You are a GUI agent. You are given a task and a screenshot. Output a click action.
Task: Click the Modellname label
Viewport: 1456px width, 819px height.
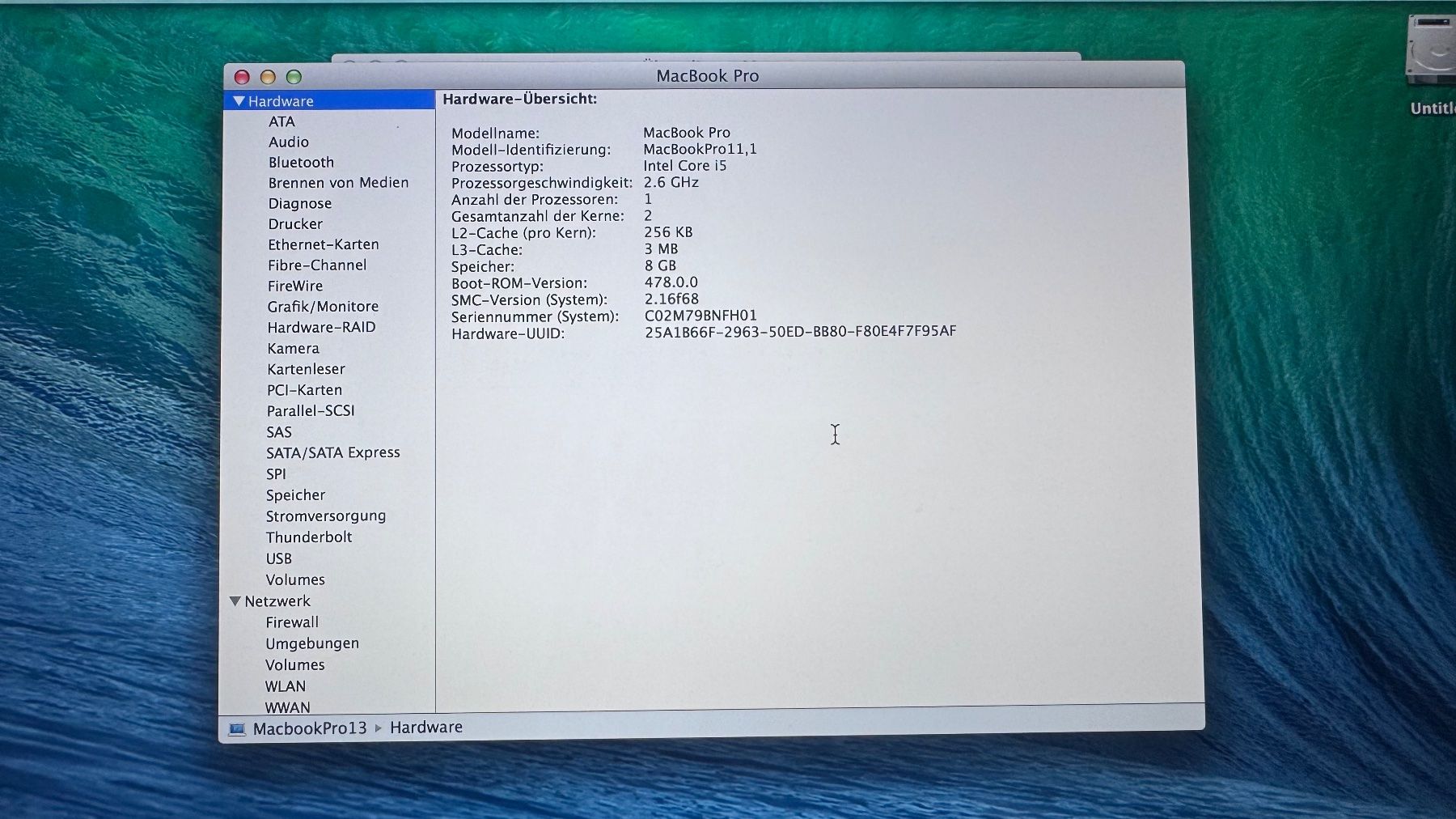(x=495, y=134)
